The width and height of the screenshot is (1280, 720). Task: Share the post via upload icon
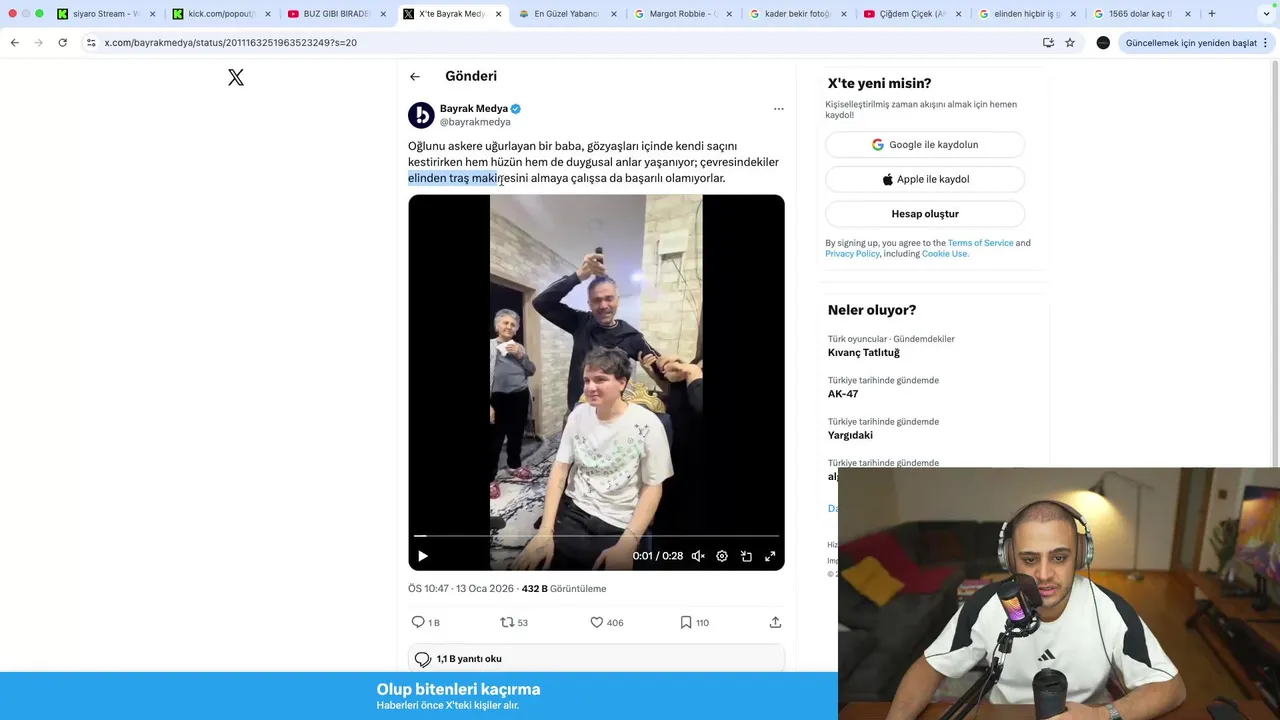click(775, 622)
